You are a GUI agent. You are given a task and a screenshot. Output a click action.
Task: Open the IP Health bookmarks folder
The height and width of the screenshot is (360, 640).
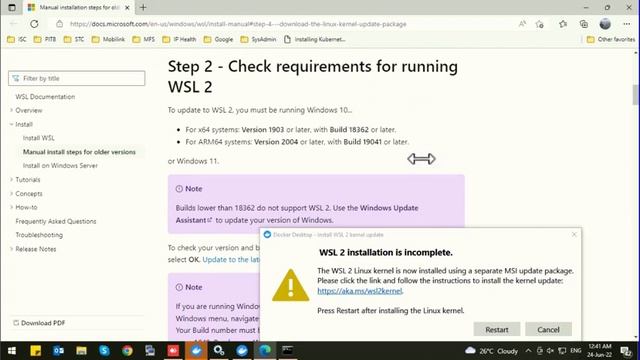(x=179, y=39)
